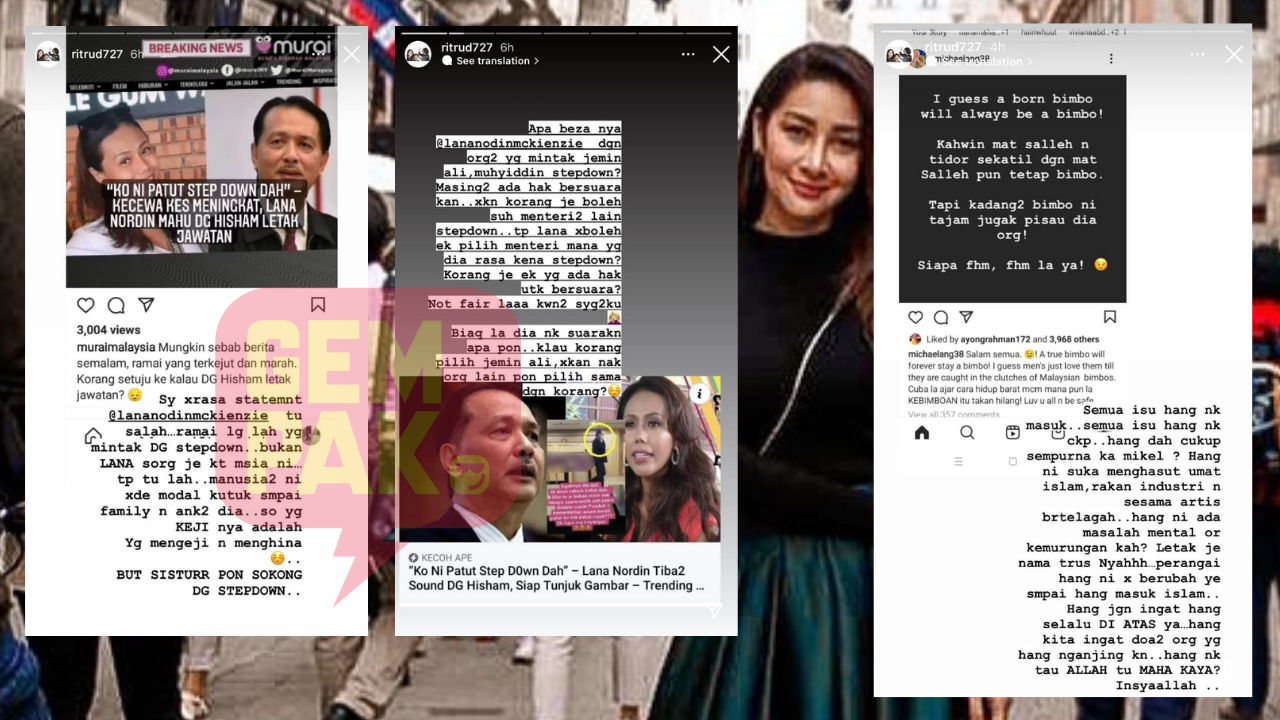Tap Home tab in right story nav bar
The image size is (1280, 720).
pos(922,432)
